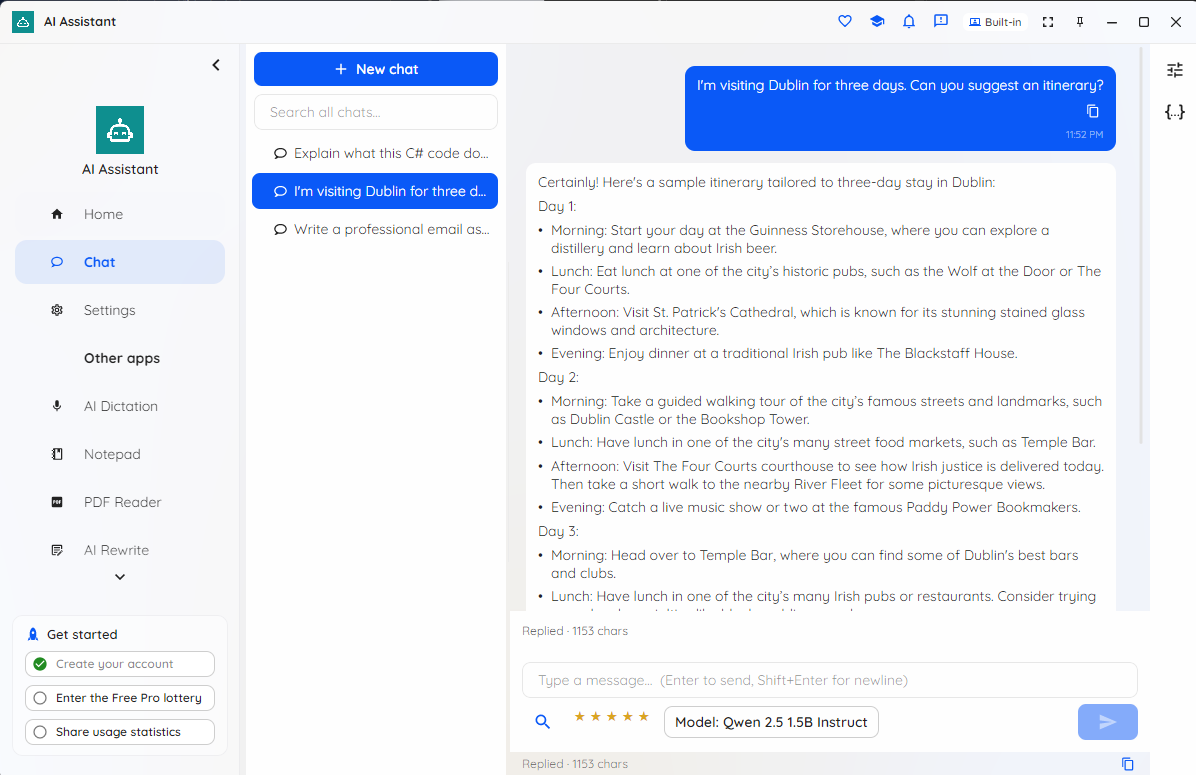Screen dimensions: 1196x775
Task: Focus the Search all chats field
Action: [376, 112]
